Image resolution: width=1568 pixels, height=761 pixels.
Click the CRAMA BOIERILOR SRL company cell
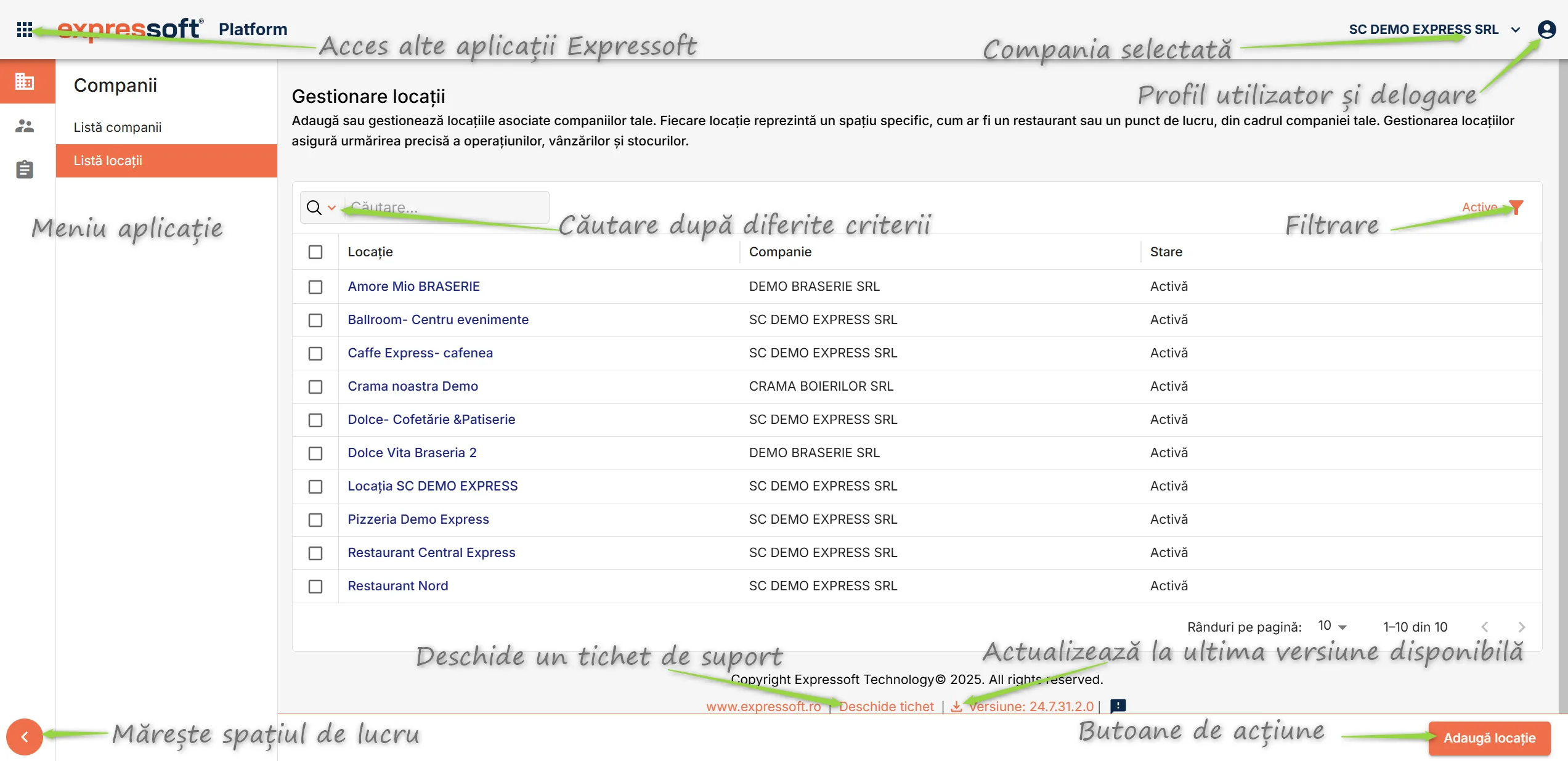click(821, 386)
